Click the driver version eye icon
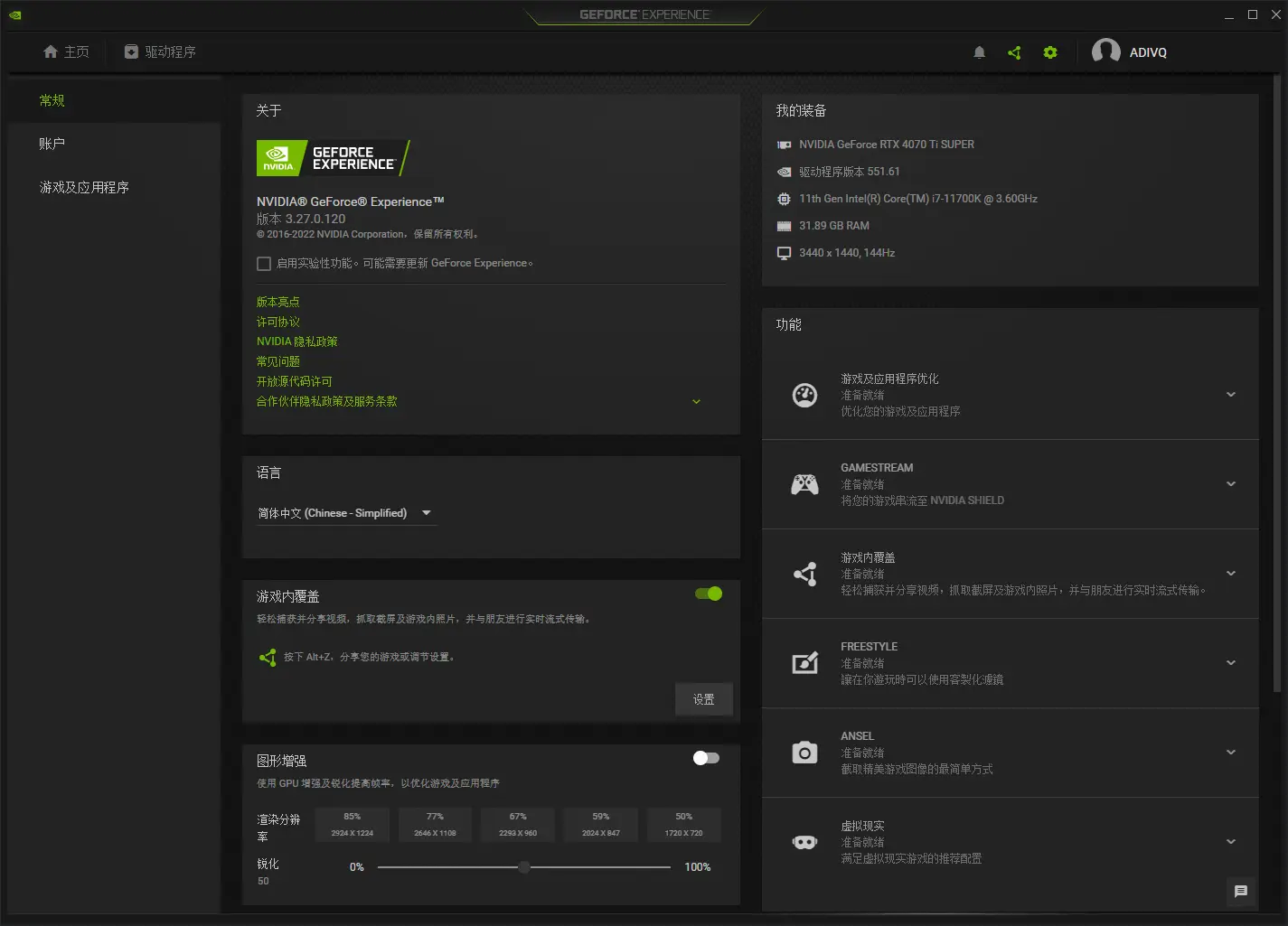Image resolution: width=1288 pixels, height=926 pixels. (784, 172)
